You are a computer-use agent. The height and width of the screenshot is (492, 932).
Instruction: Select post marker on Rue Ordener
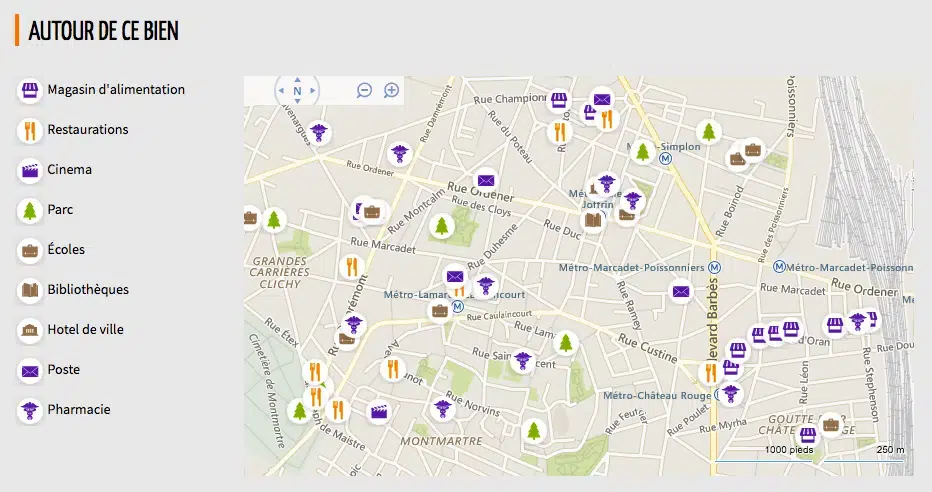486,180
